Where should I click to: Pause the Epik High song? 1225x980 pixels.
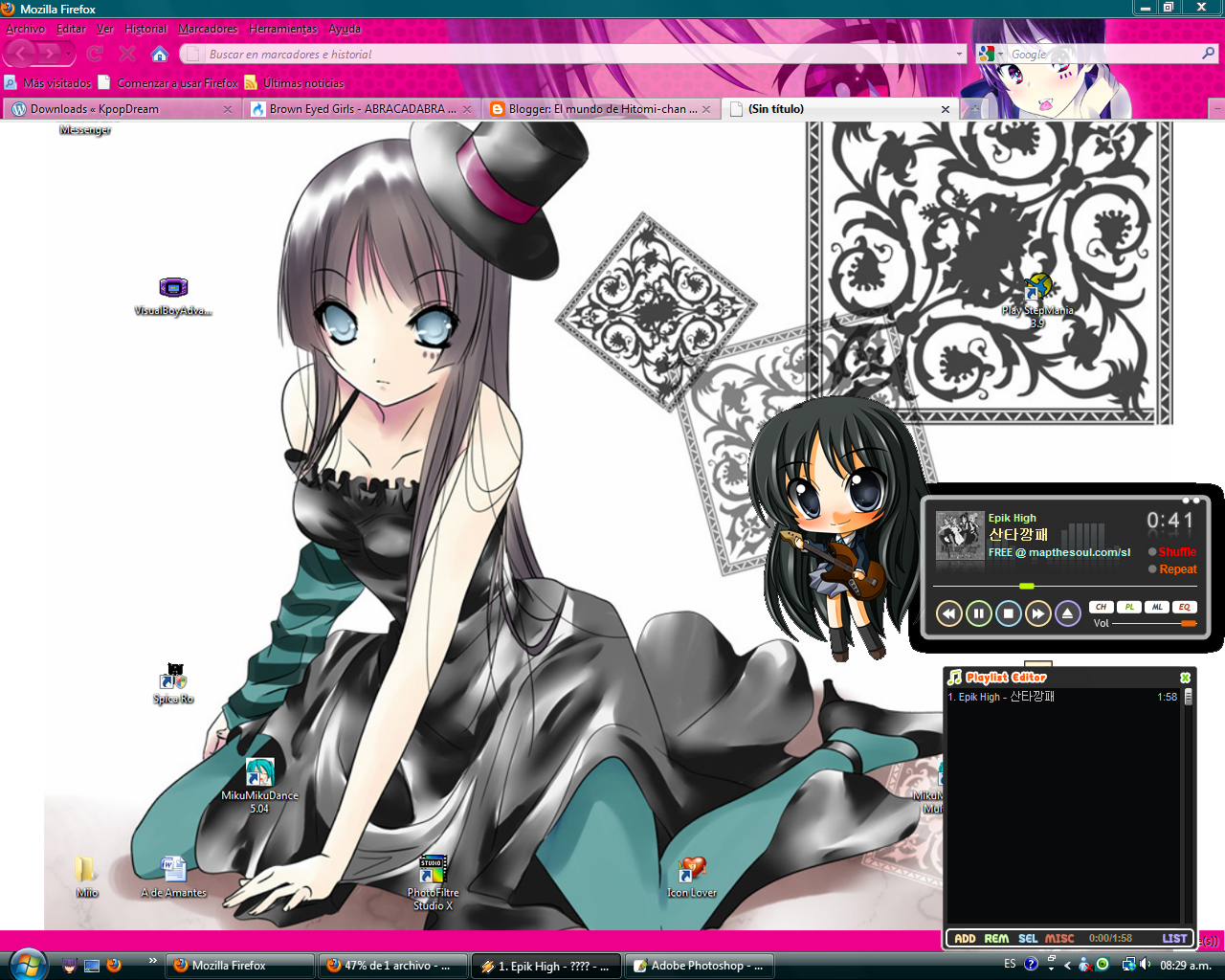click(x=978, y=613)
